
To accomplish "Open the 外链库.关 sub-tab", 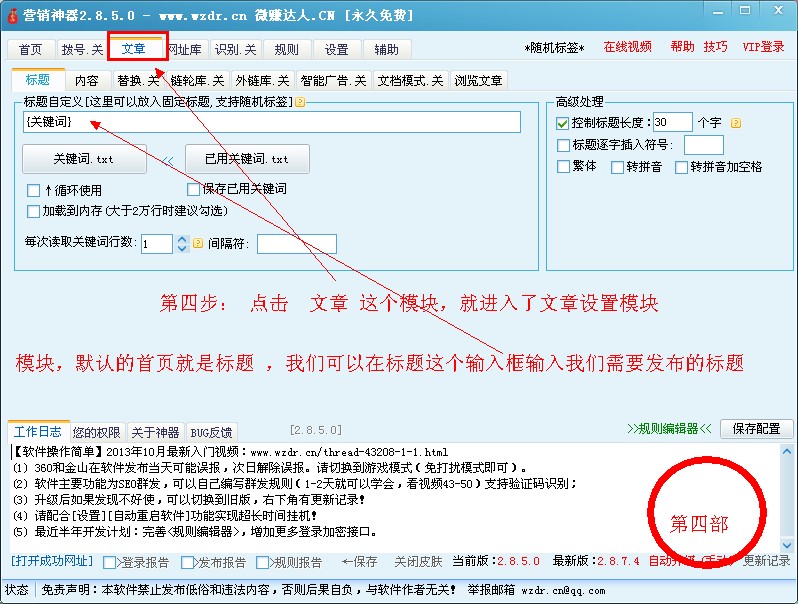I will click(263, 80).
